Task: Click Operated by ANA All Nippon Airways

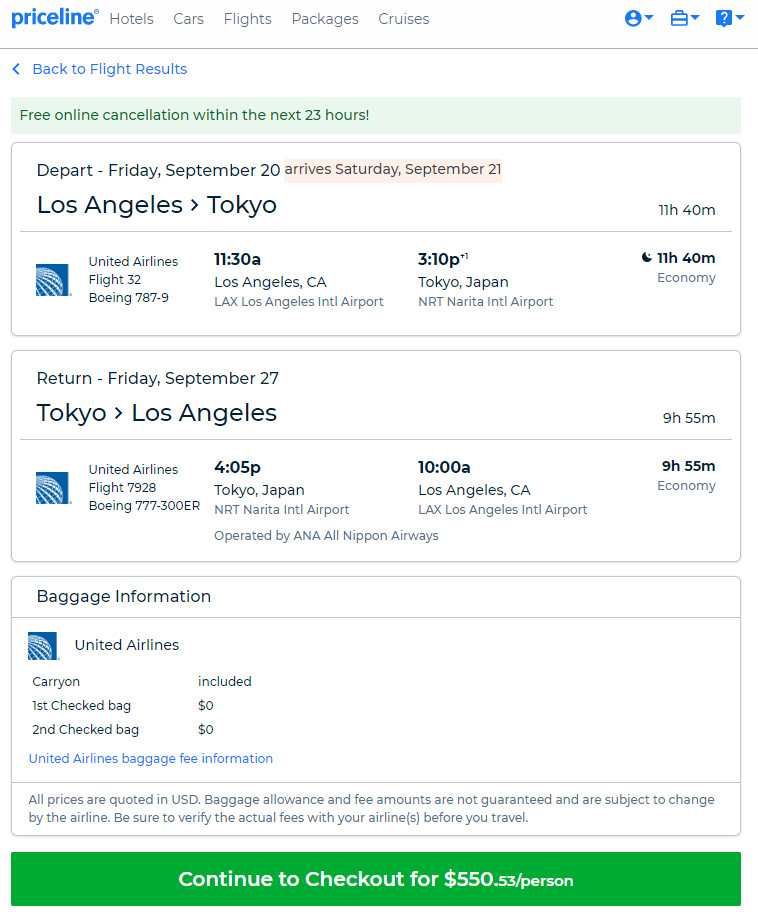Action: [326, 536]
